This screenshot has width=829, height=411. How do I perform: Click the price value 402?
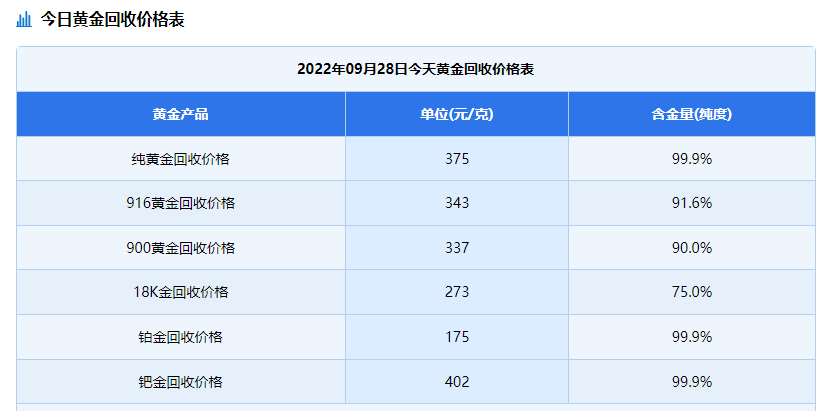(457, 382)
